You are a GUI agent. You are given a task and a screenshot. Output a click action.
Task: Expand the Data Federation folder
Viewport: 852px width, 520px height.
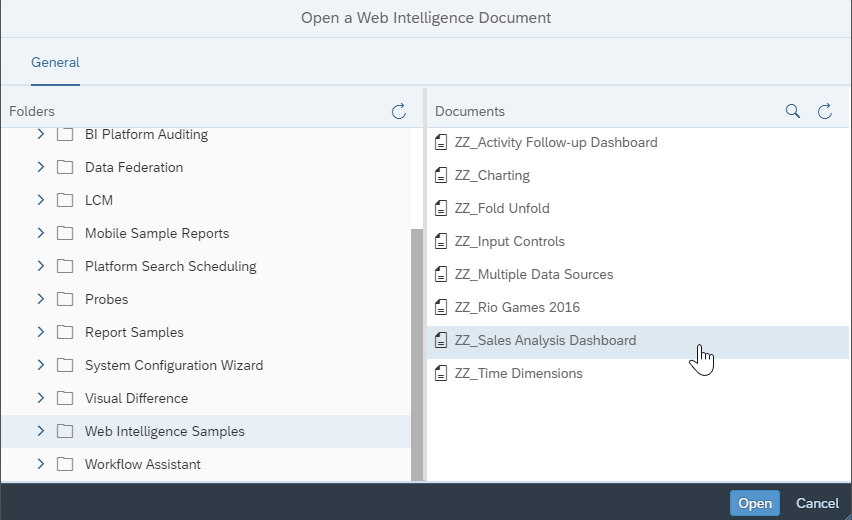(x=41, y=167)
